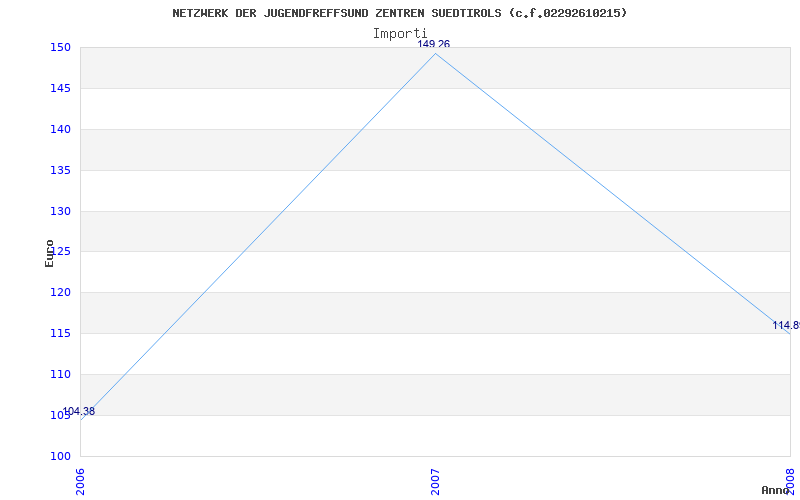
Task: Click the 2007 peak data point on line
Action: (x=435, y=54)
